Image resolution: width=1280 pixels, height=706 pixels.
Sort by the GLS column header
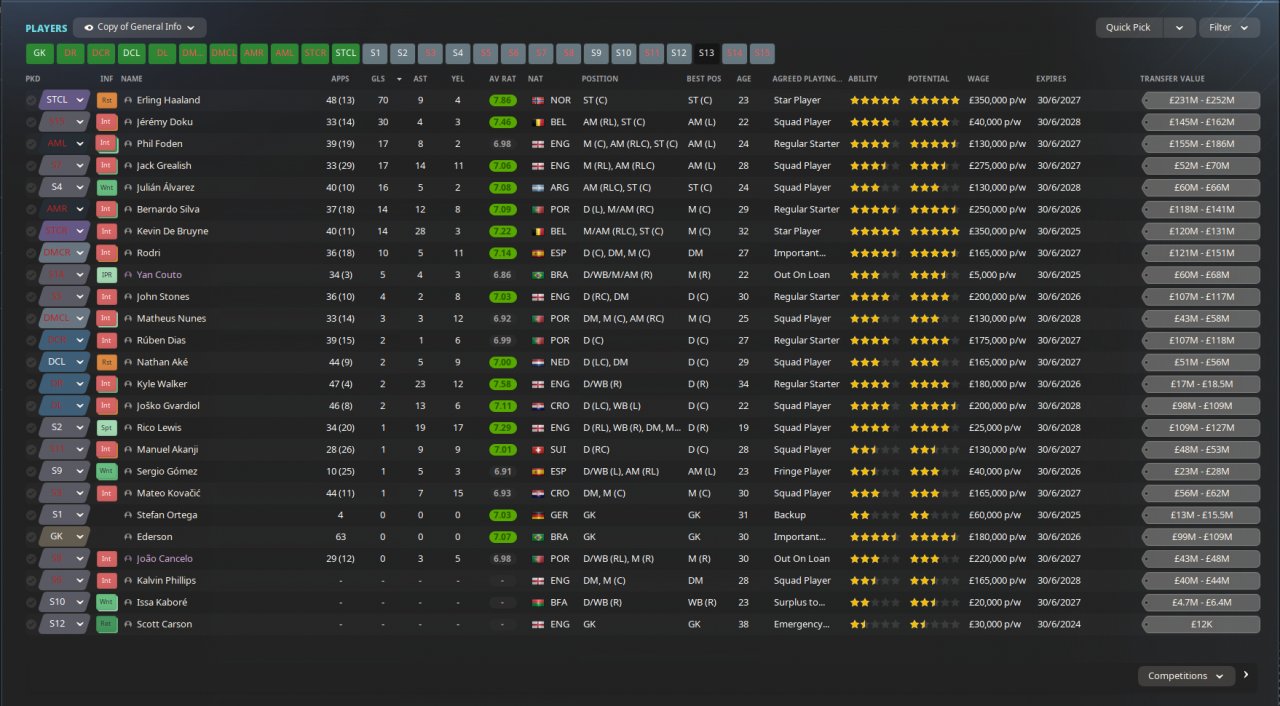point(378,79)
